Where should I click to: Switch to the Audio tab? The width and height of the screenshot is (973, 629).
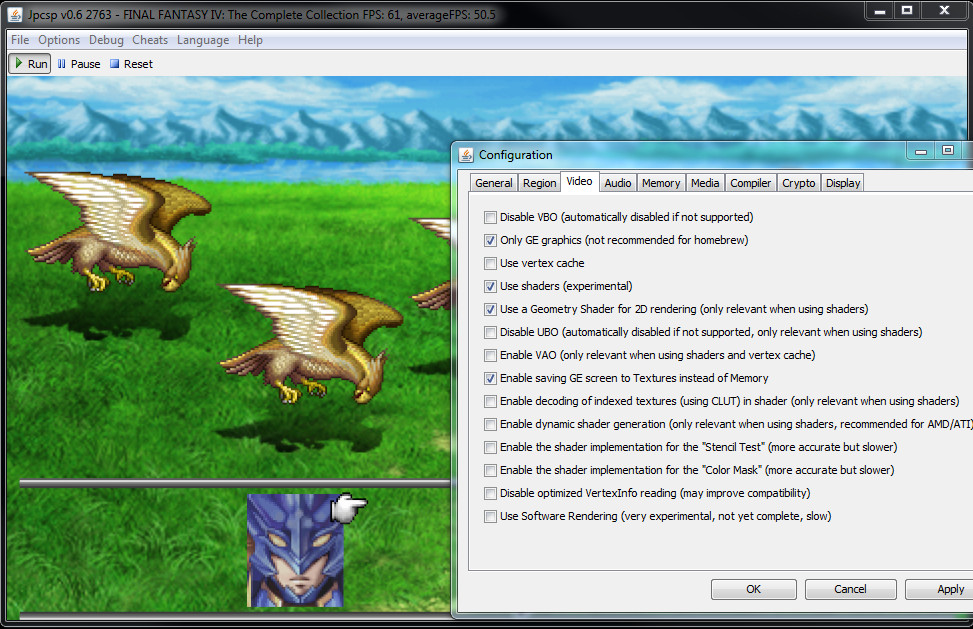[x=618, y=183]
